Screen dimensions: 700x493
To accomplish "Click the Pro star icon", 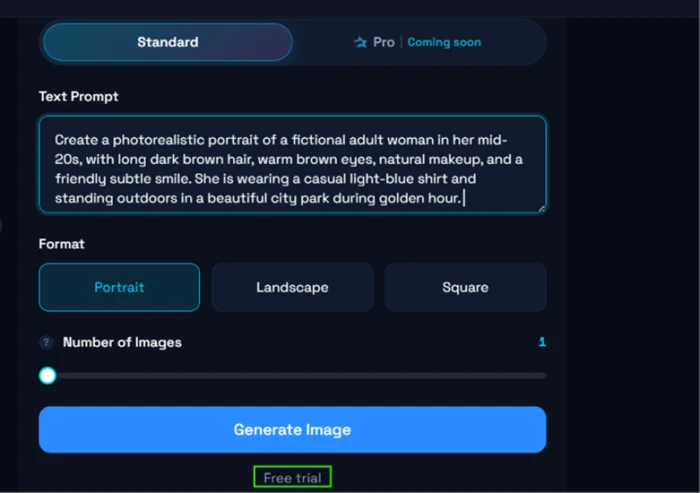I will (360, 42).
